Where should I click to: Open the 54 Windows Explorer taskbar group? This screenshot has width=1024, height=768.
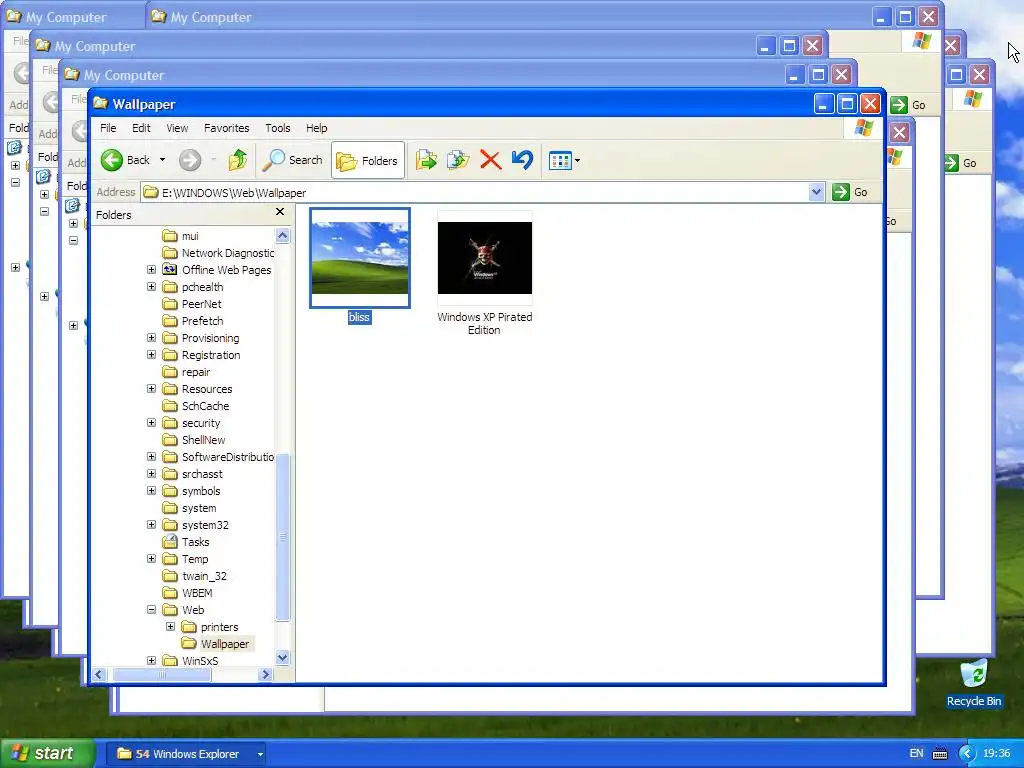click(186, 754)
